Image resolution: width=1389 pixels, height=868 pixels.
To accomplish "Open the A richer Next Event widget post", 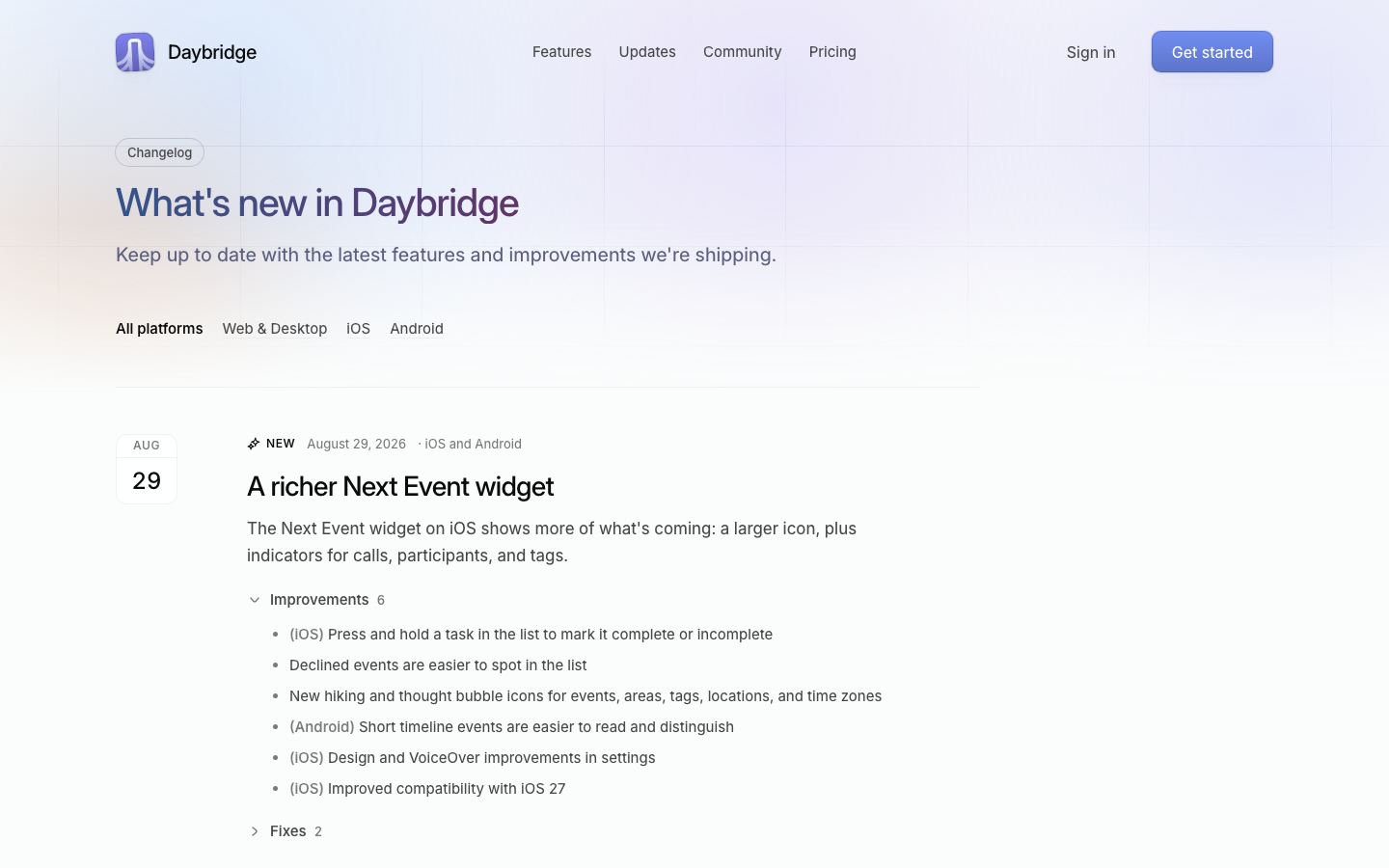I will (400, 486).
